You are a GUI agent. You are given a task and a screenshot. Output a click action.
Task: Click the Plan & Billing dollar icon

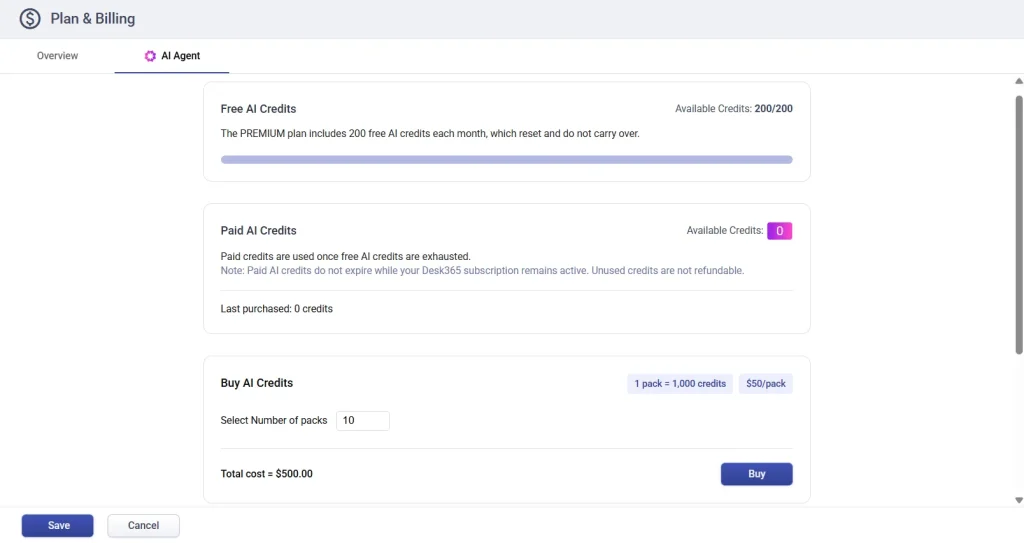click(x=30, y=19)
